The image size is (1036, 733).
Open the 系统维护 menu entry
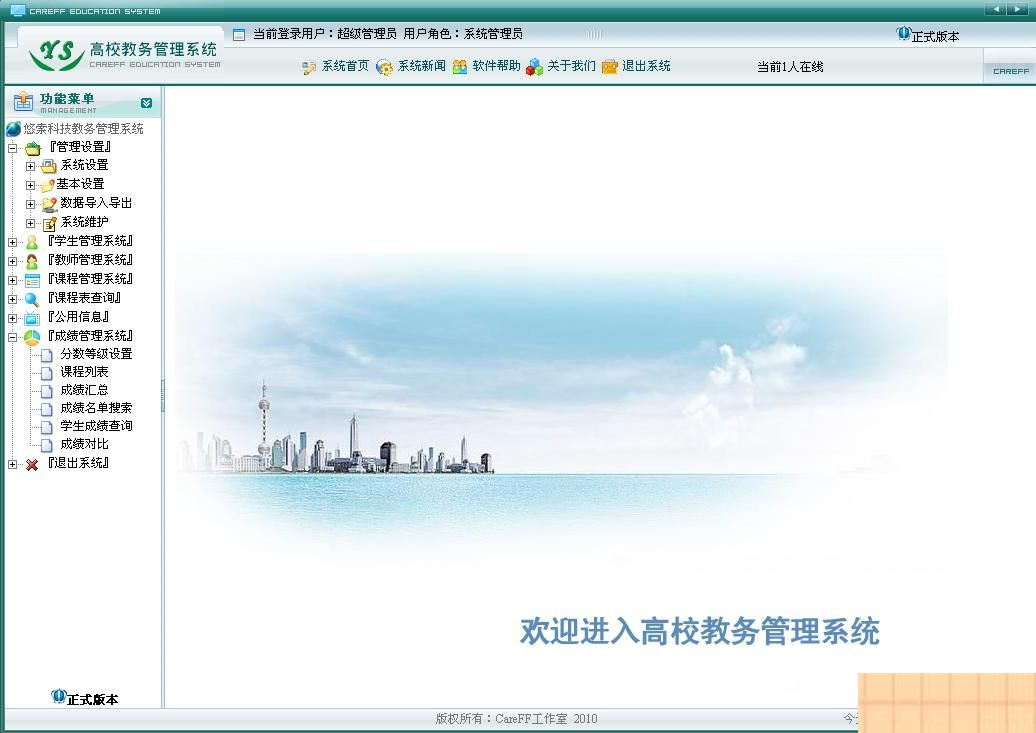[x=85, y=222]
